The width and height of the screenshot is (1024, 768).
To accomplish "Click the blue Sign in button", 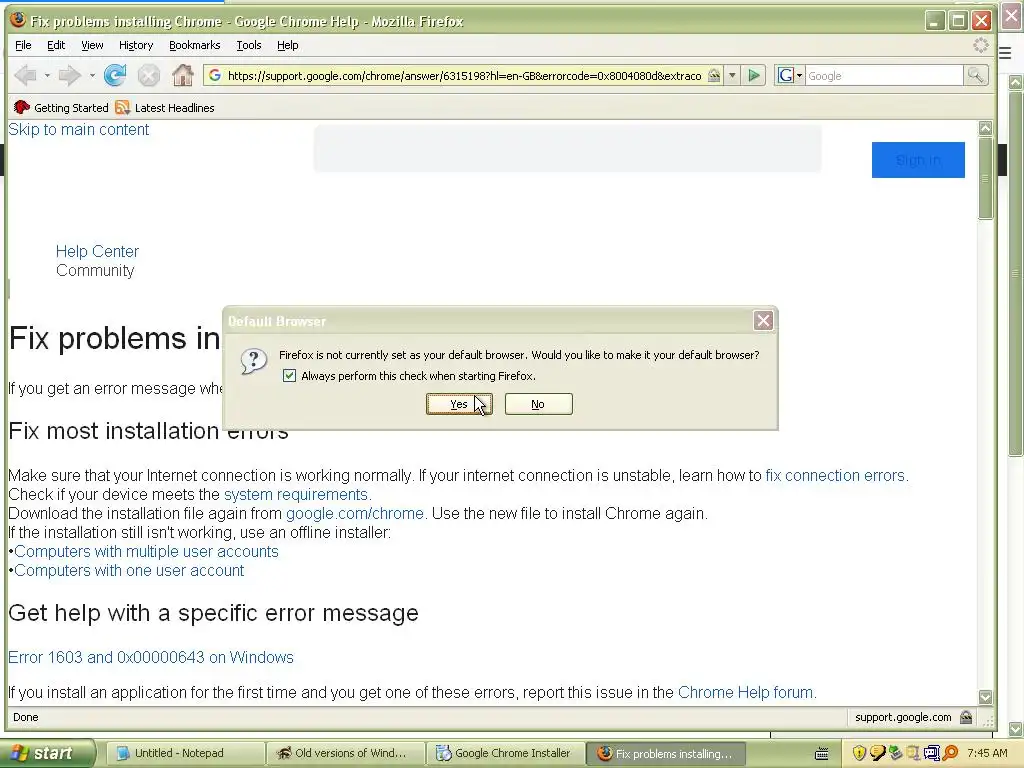I will pyautogui.click(x=918, y=160).
